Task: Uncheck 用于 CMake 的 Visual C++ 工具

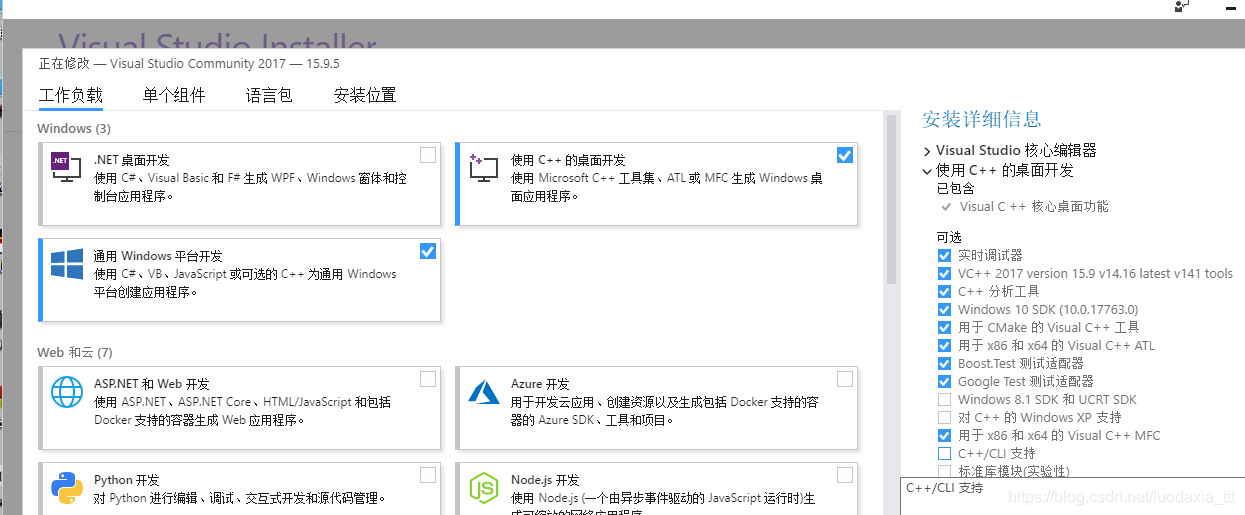Action: [x=944, y=328]
